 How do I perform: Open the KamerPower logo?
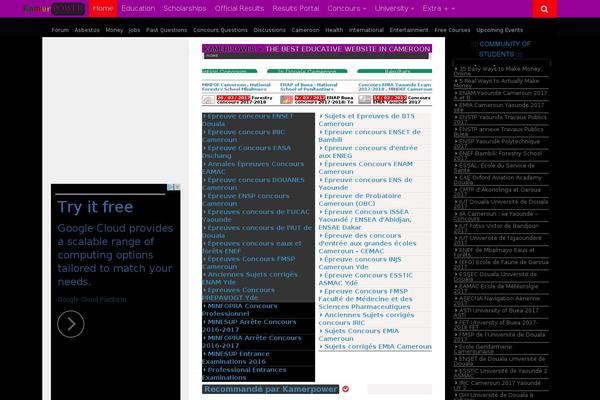click(x=54, y=8)
